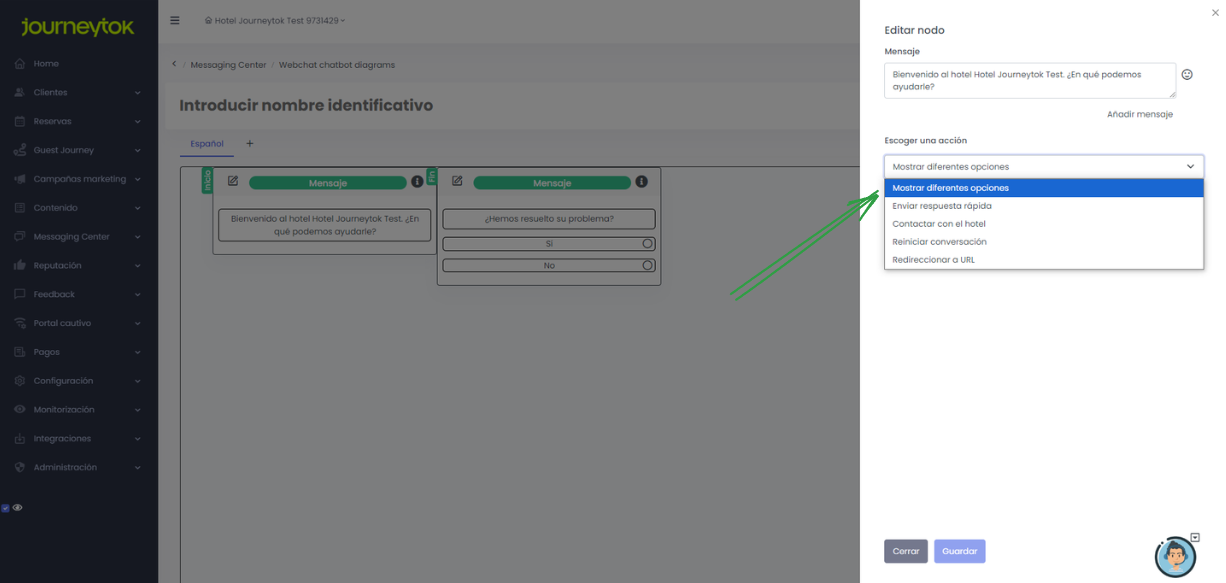Open the support assistant avatar chat
The image size is (1226, 583).
[1175, 556]
